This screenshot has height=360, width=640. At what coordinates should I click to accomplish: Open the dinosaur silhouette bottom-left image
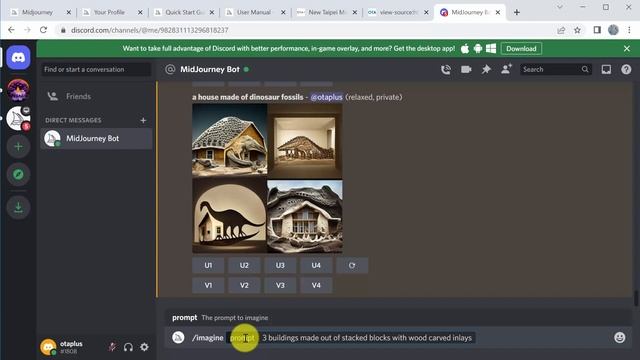(x=229, y=216)
